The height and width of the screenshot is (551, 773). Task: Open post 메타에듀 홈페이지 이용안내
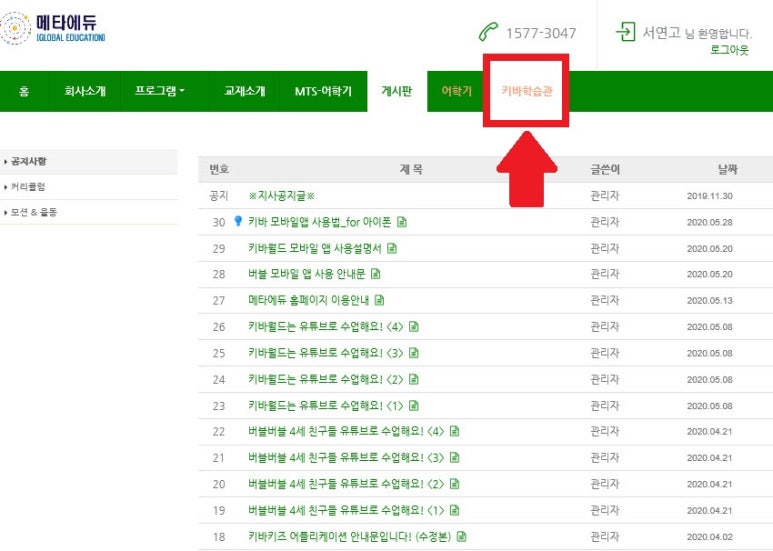click(x=309, y=300)
